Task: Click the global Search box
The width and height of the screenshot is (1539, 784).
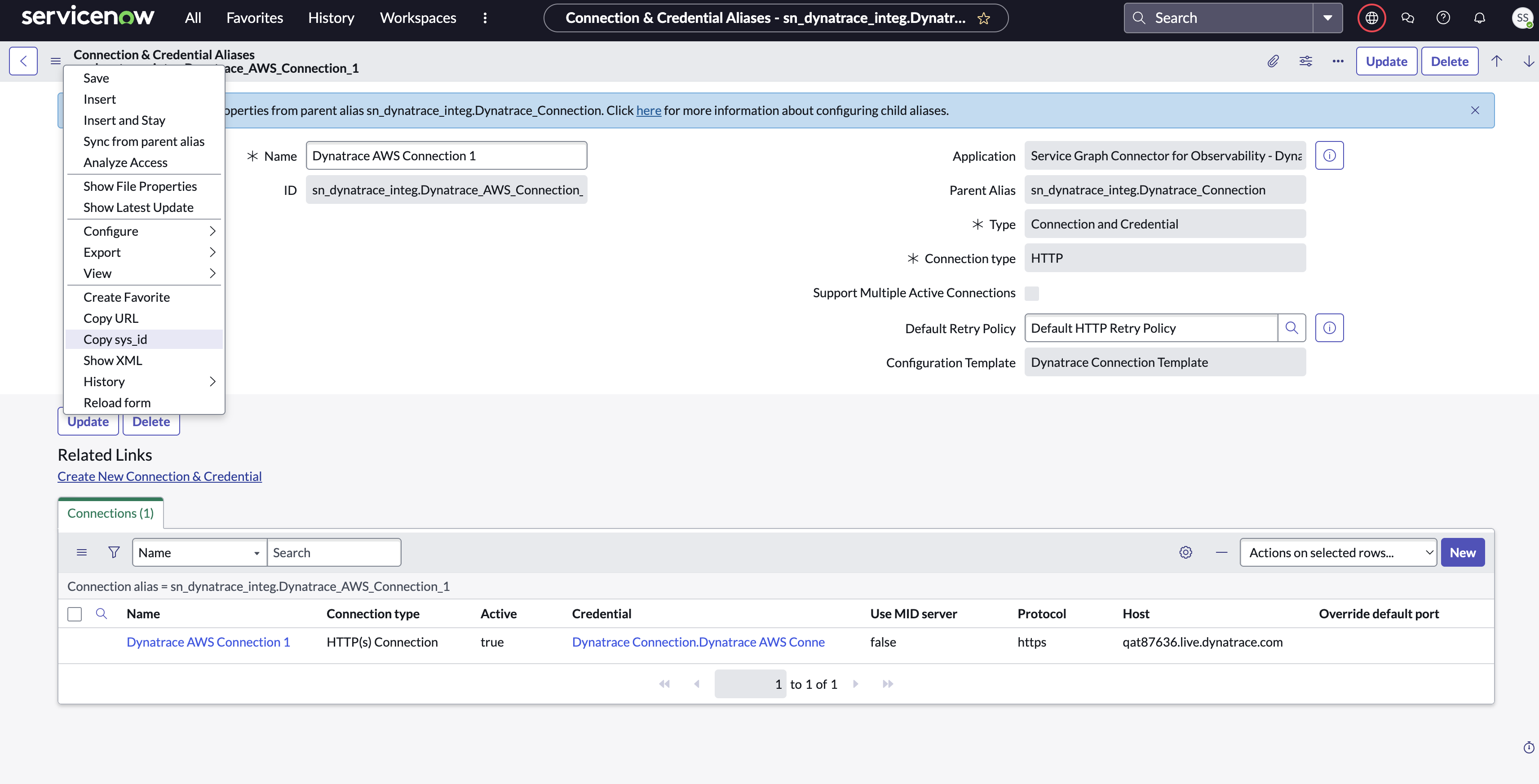Action: [1219, 18]
